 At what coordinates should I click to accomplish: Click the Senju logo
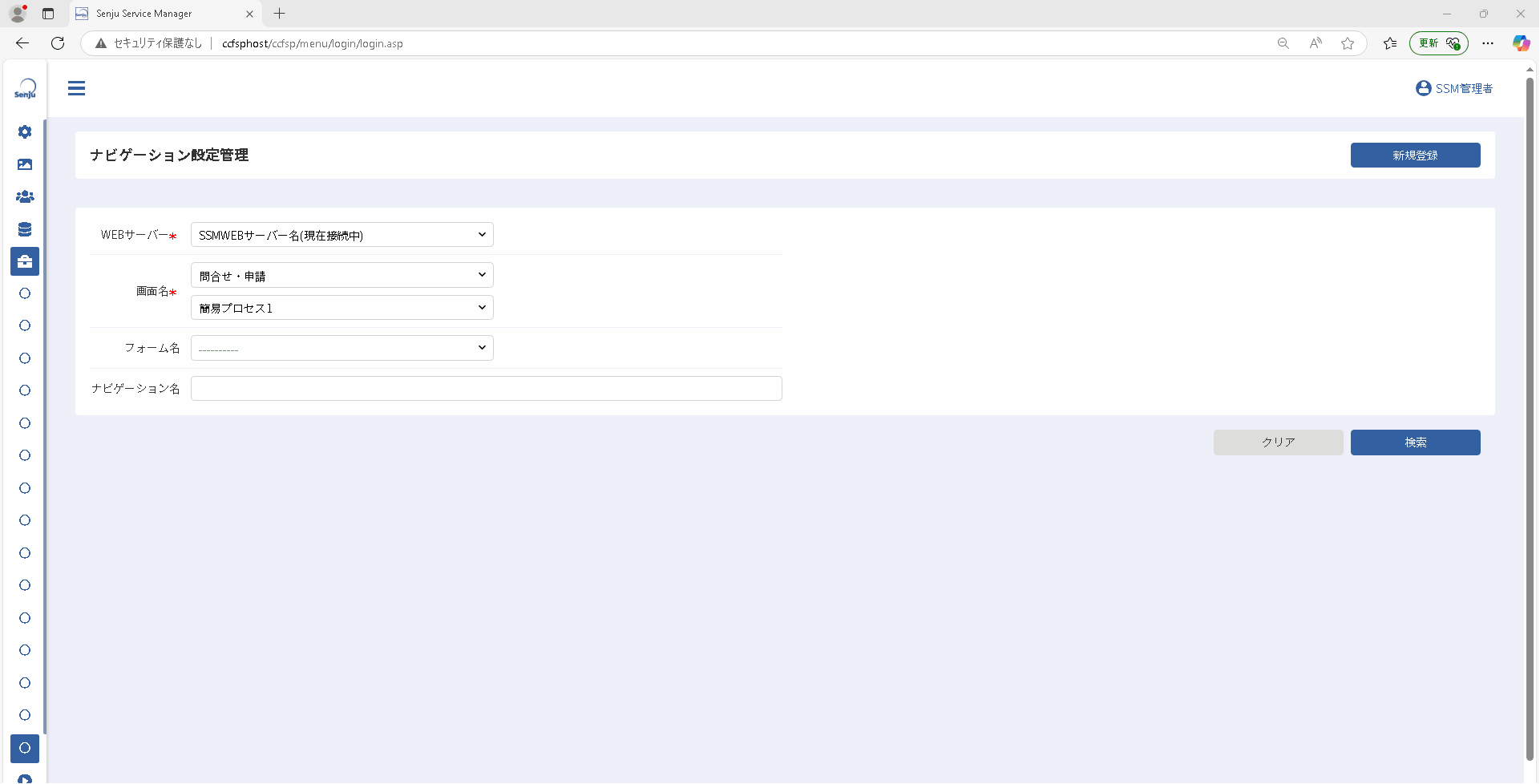(x=25, y=88)
